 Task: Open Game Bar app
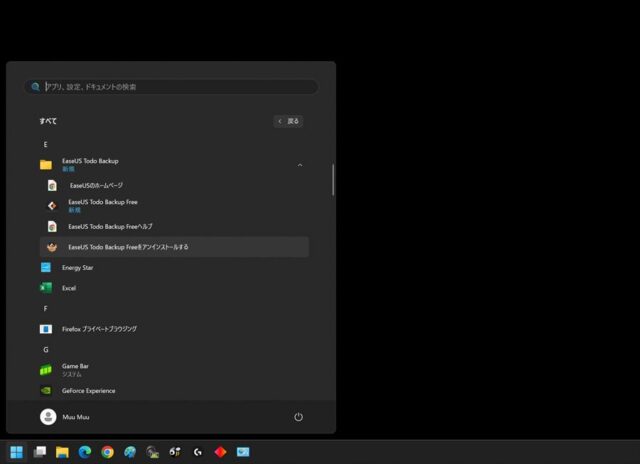pyautogui.click(x=174, y=370)
